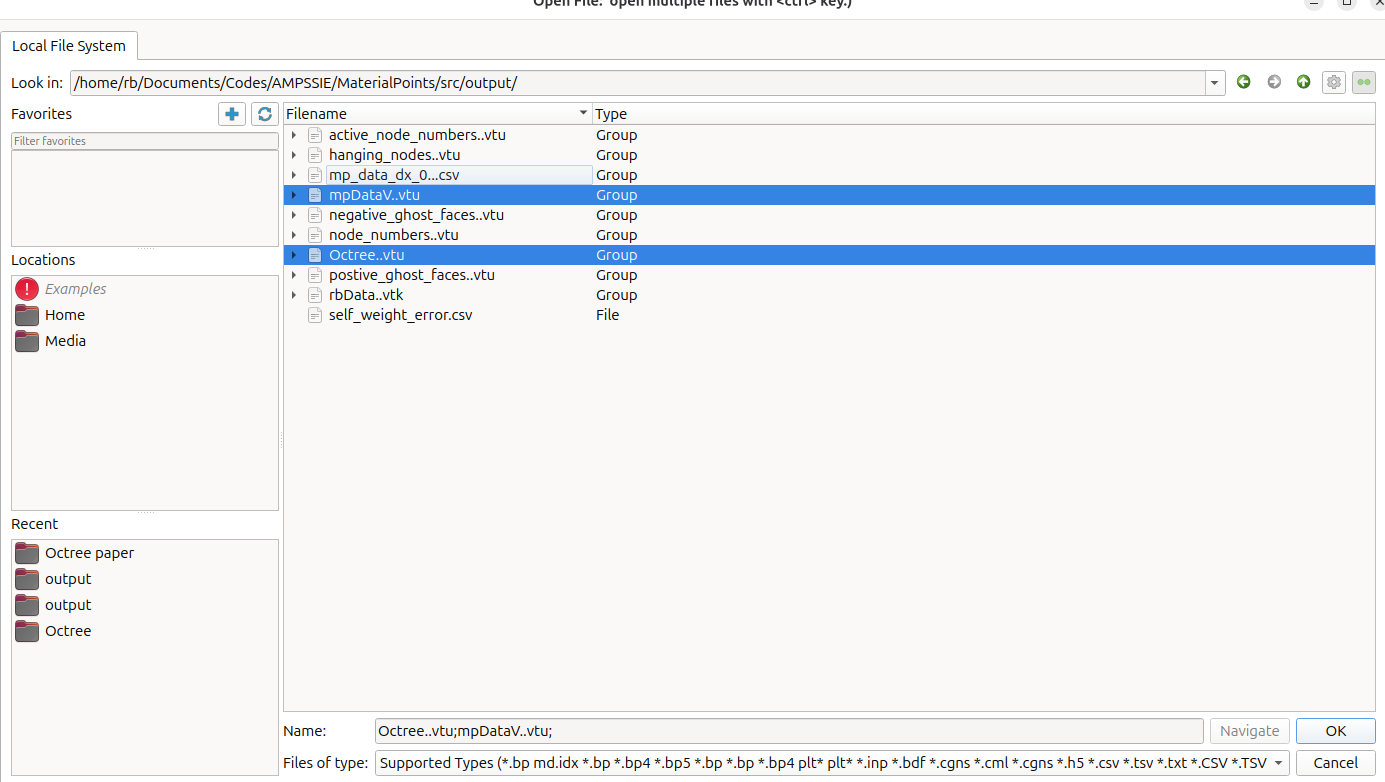Open the Look in path dropdown arrow
This screenshot has width=1385, height=782.
[x=1214, y=82]
